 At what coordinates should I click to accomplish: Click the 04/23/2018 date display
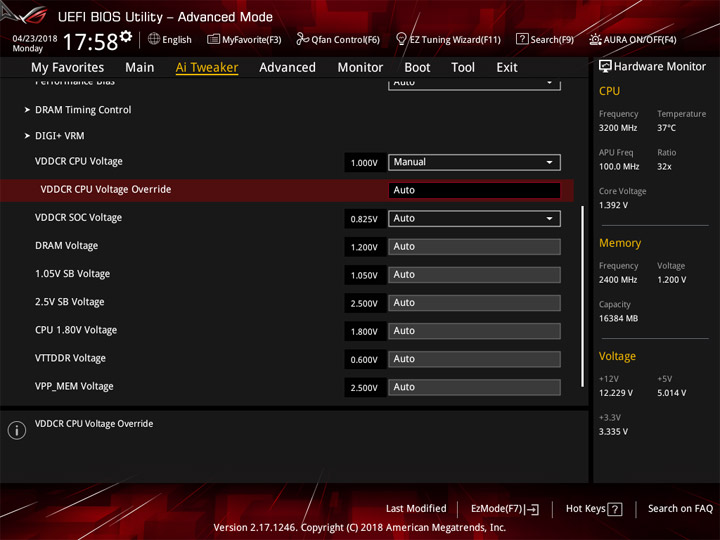[x=35, y=38]
